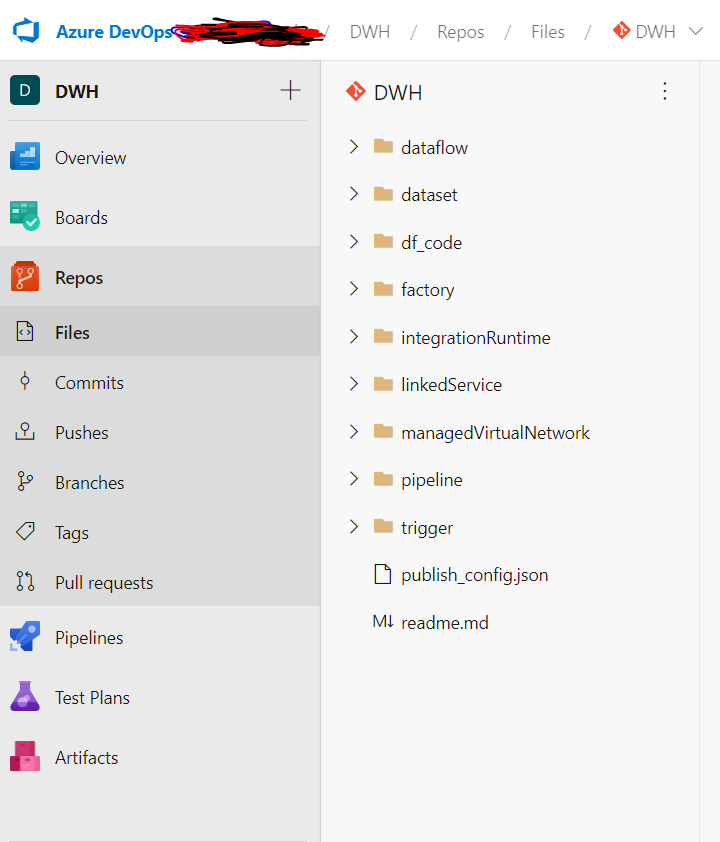Select the pipeline folder name

(432, 480)
